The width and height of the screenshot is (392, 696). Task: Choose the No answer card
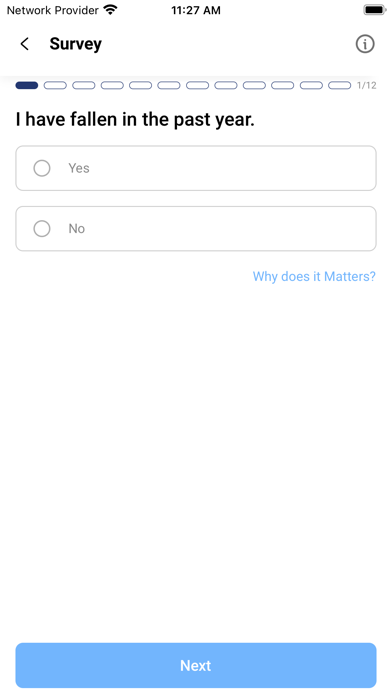tap(196, 229)
